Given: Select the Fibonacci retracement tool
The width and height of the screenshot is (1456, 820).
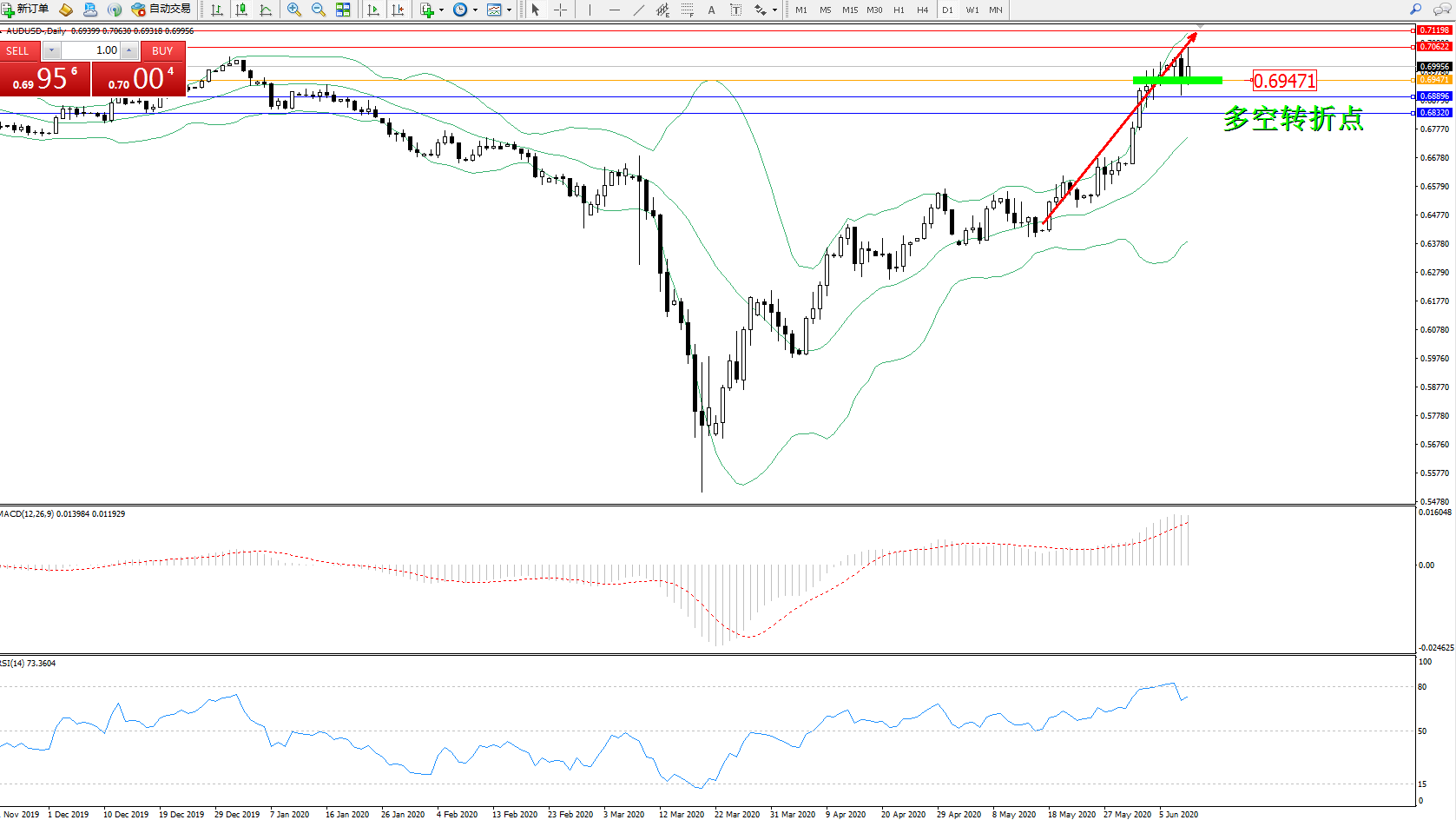Looking at the screenshot, I should (687, 10).
